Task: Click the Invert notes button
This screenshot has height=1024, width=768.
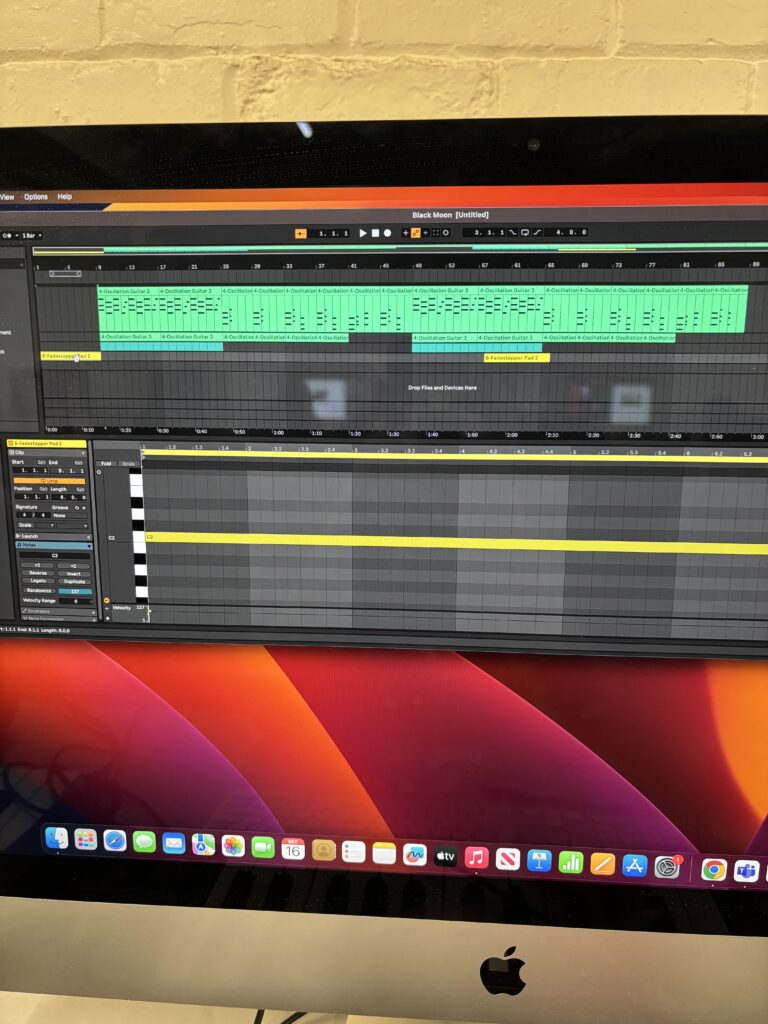Action: [74, 574]
